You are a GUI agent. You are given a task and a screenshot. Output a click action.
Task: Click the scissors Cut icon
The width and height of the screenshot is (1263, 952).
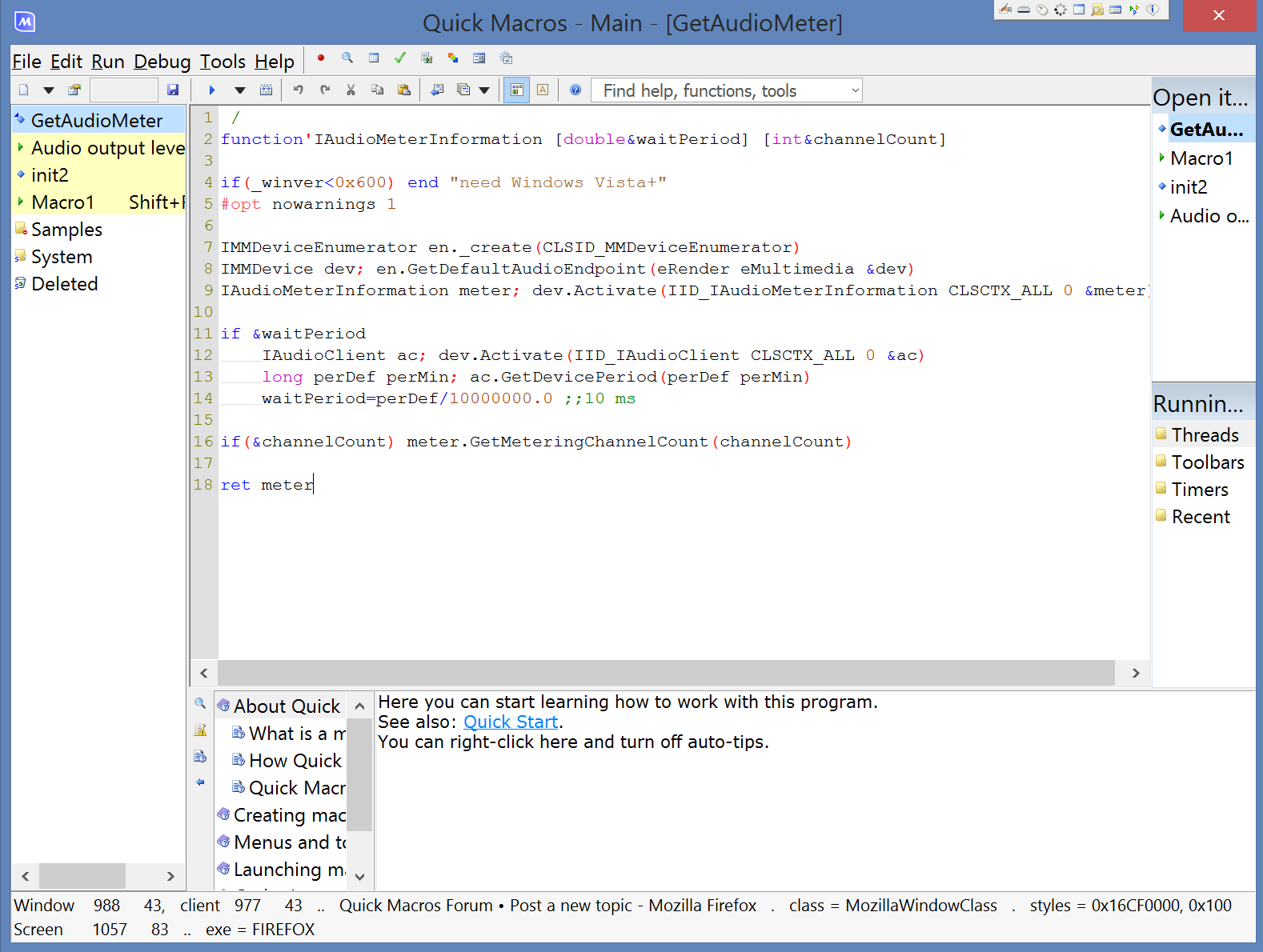pyautogui.click(x=351, y=90)
